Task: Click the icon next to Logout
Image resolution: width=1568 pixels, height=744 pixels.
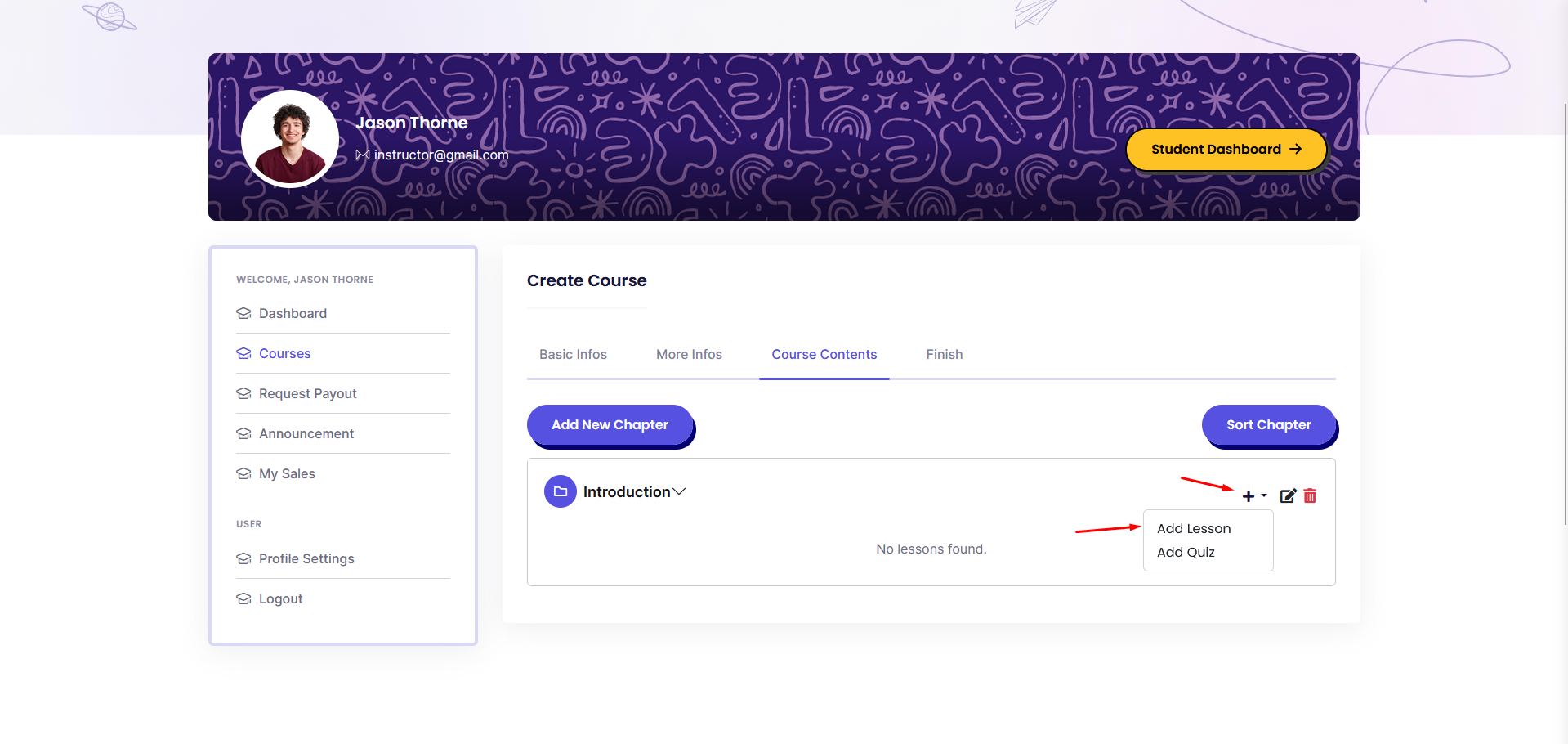Action: coord(243,598)
